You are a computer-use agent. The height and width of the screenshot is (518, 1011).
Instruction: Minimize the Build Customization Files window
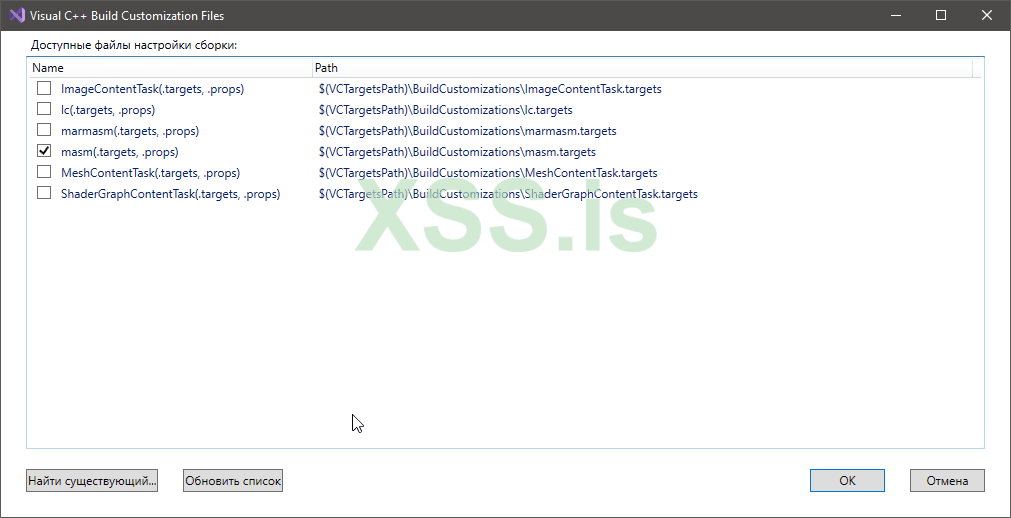pyautogui.click(x=896, y=15)
